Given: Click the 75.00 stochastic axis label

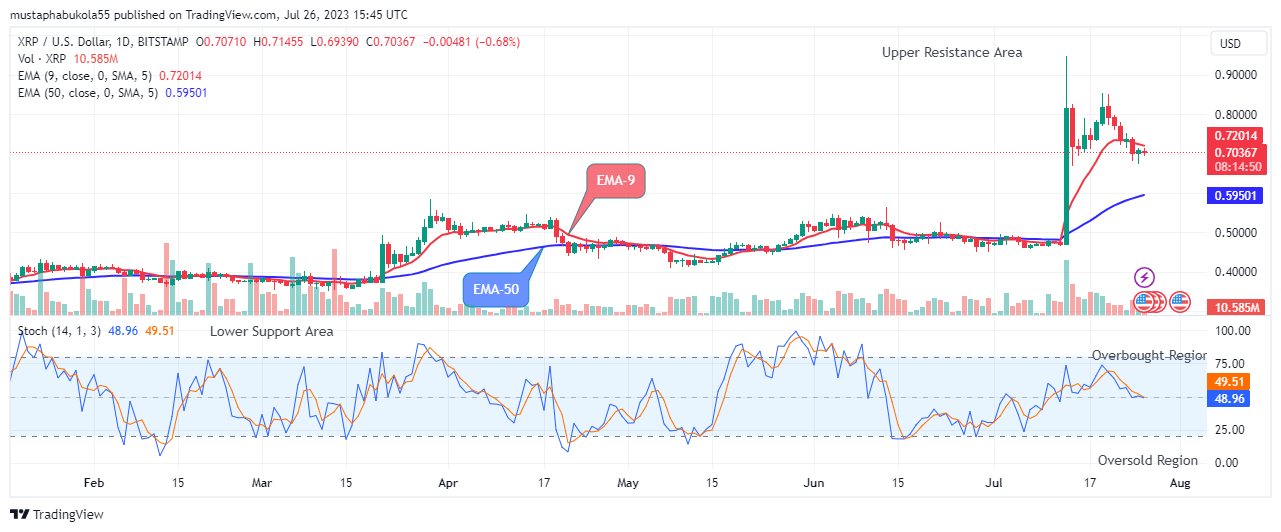Looking at the screenshot, I should (1229, 364).
